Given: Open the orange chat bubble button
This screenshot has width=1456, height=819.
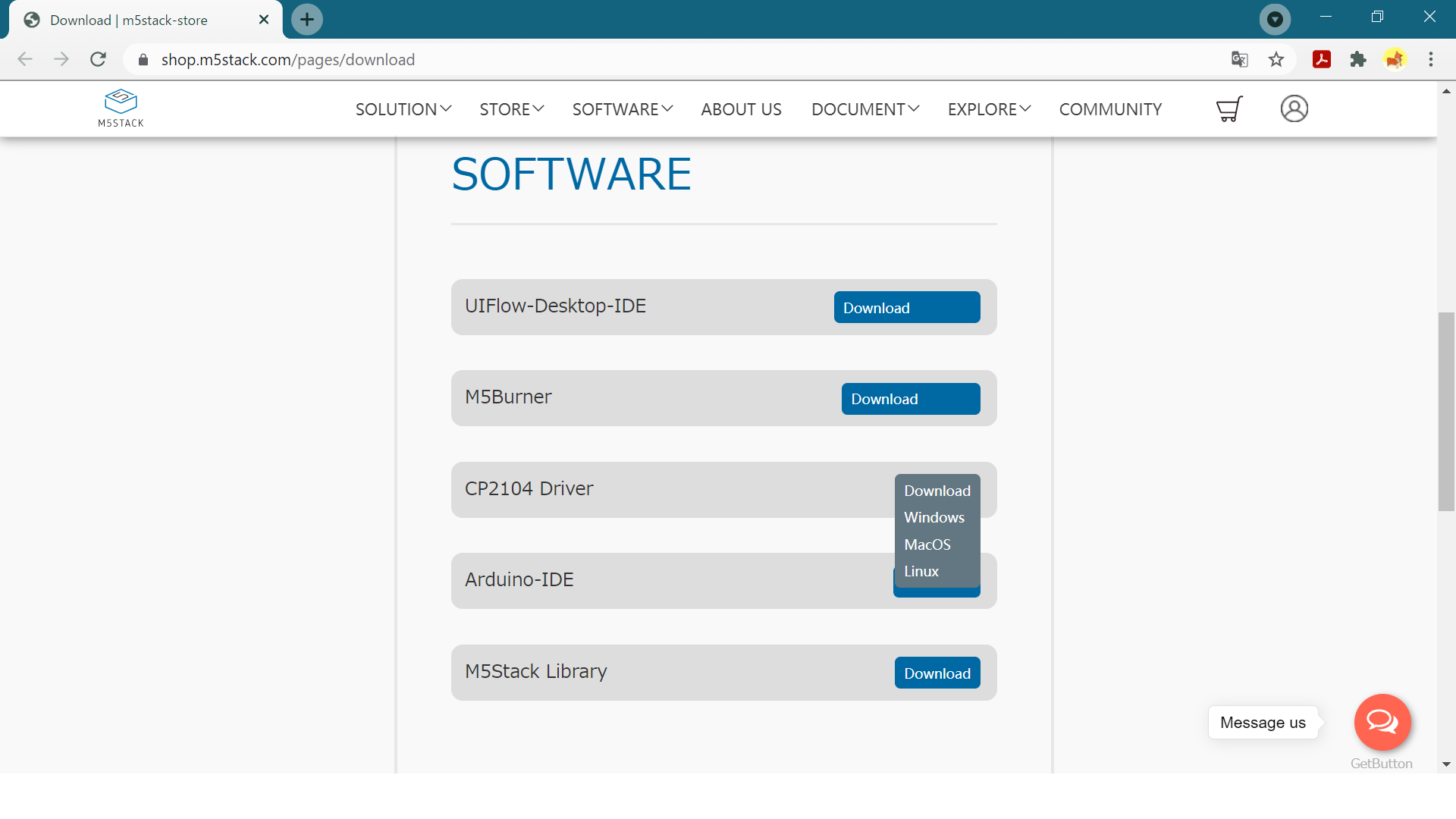Looking at the screenshot, I should 1382,721.
